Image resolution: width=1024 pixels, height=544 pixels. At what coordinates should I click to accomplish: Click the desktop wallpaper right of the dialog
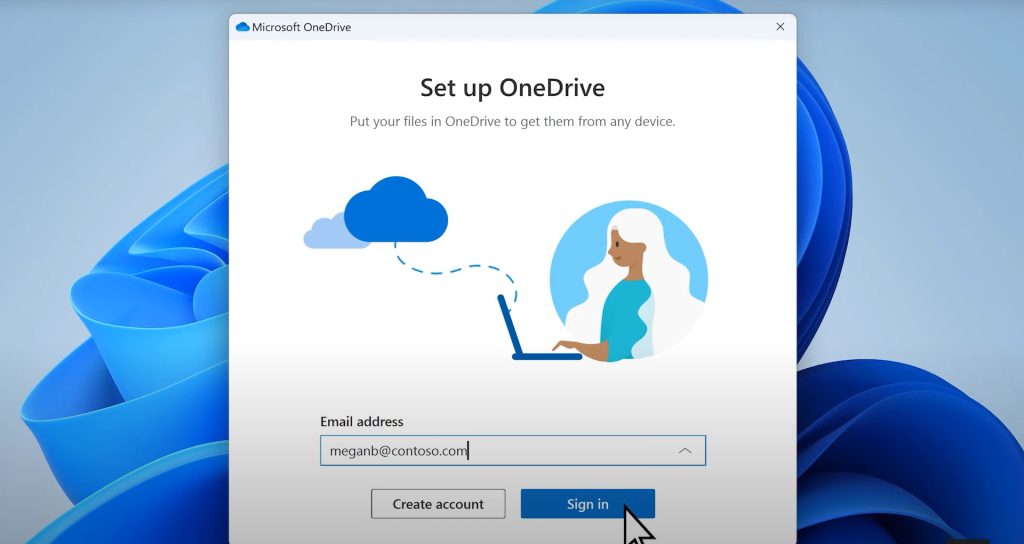pos(910,300)
